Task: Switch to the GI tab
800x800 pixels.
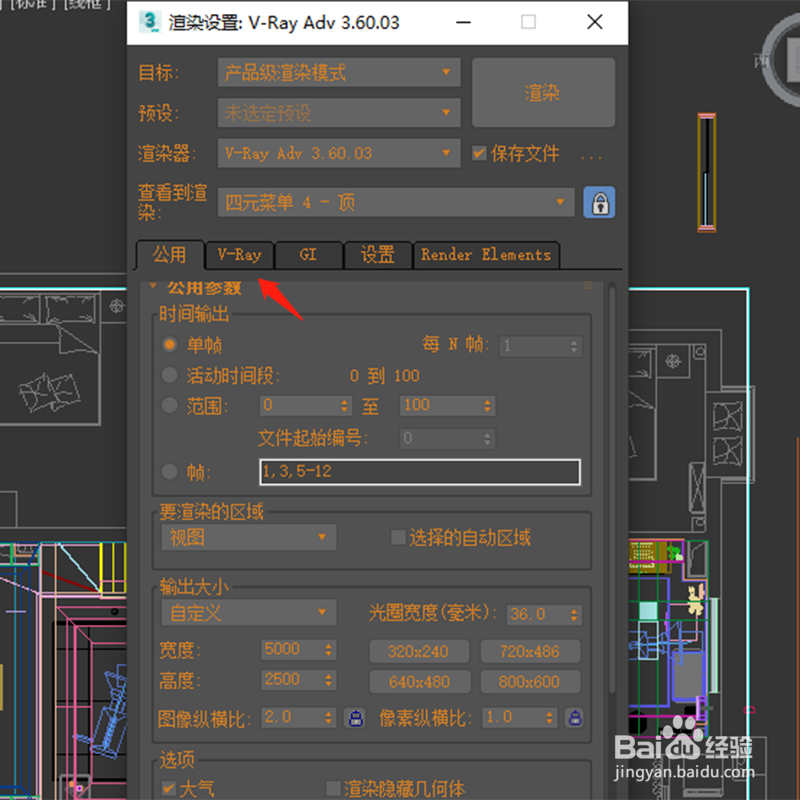Action: [x=308, y=255]
